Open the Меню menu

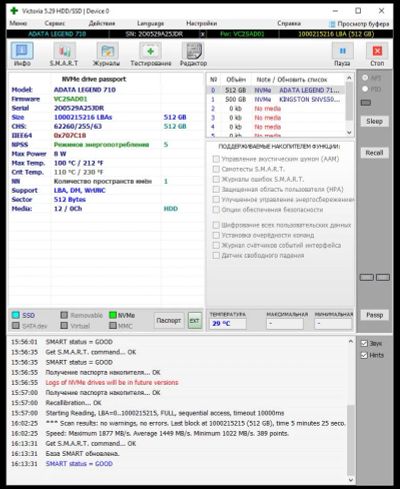(18, 23)
